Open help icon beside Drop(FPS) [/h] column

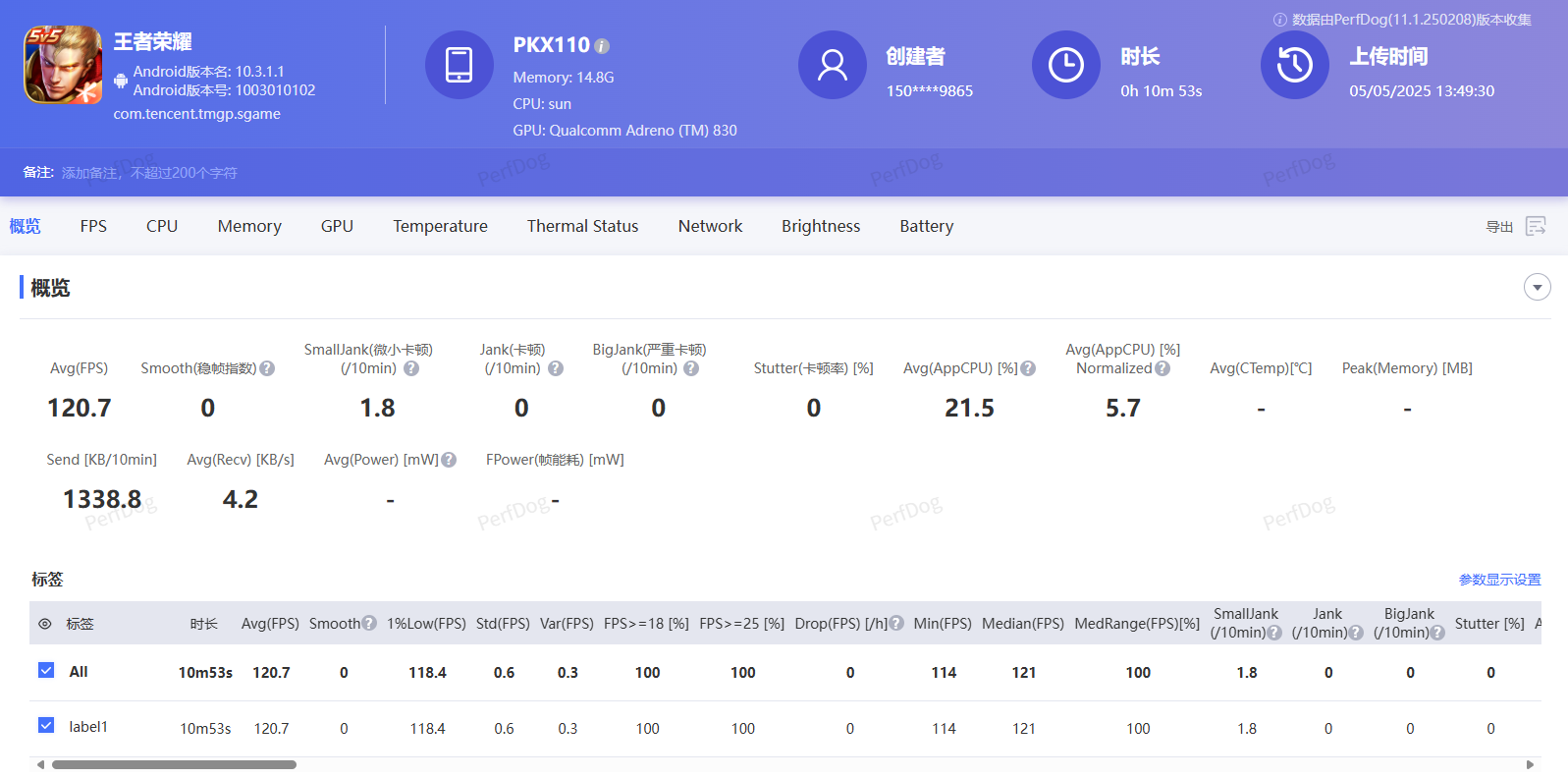click(x=896, y=623)
